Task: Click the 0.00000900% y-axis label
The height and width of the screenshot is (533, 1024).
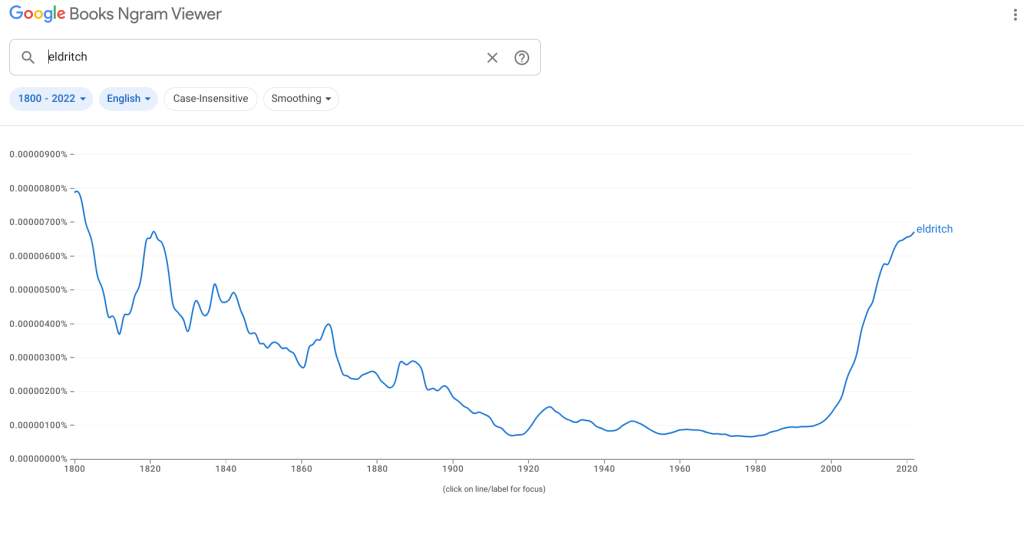Action: (38, 154)
